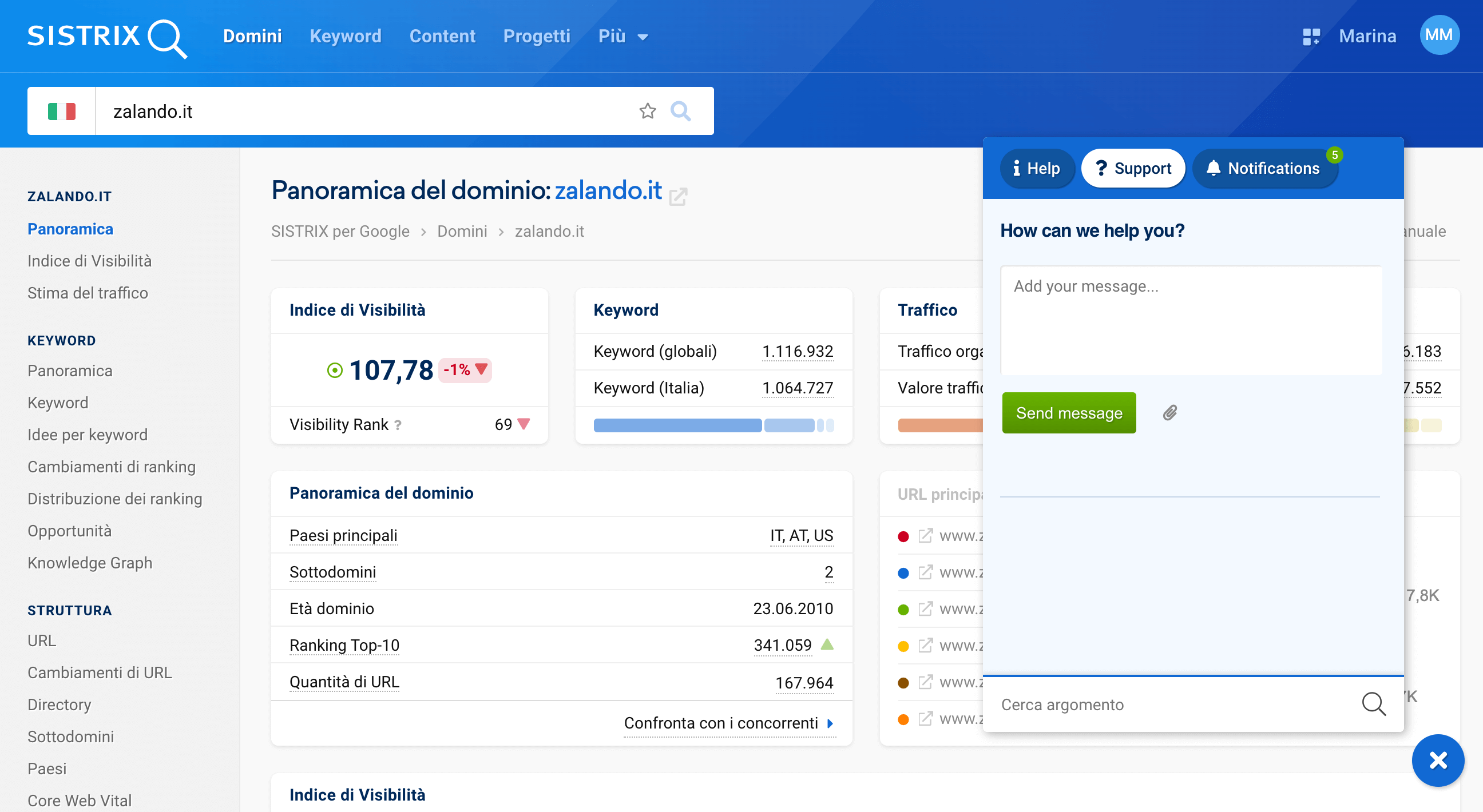Open Cambiamenti di URL in sidebar
The width and height of the screenshot is (1483, 812).
pyautogui.click(x=100, y=672)
